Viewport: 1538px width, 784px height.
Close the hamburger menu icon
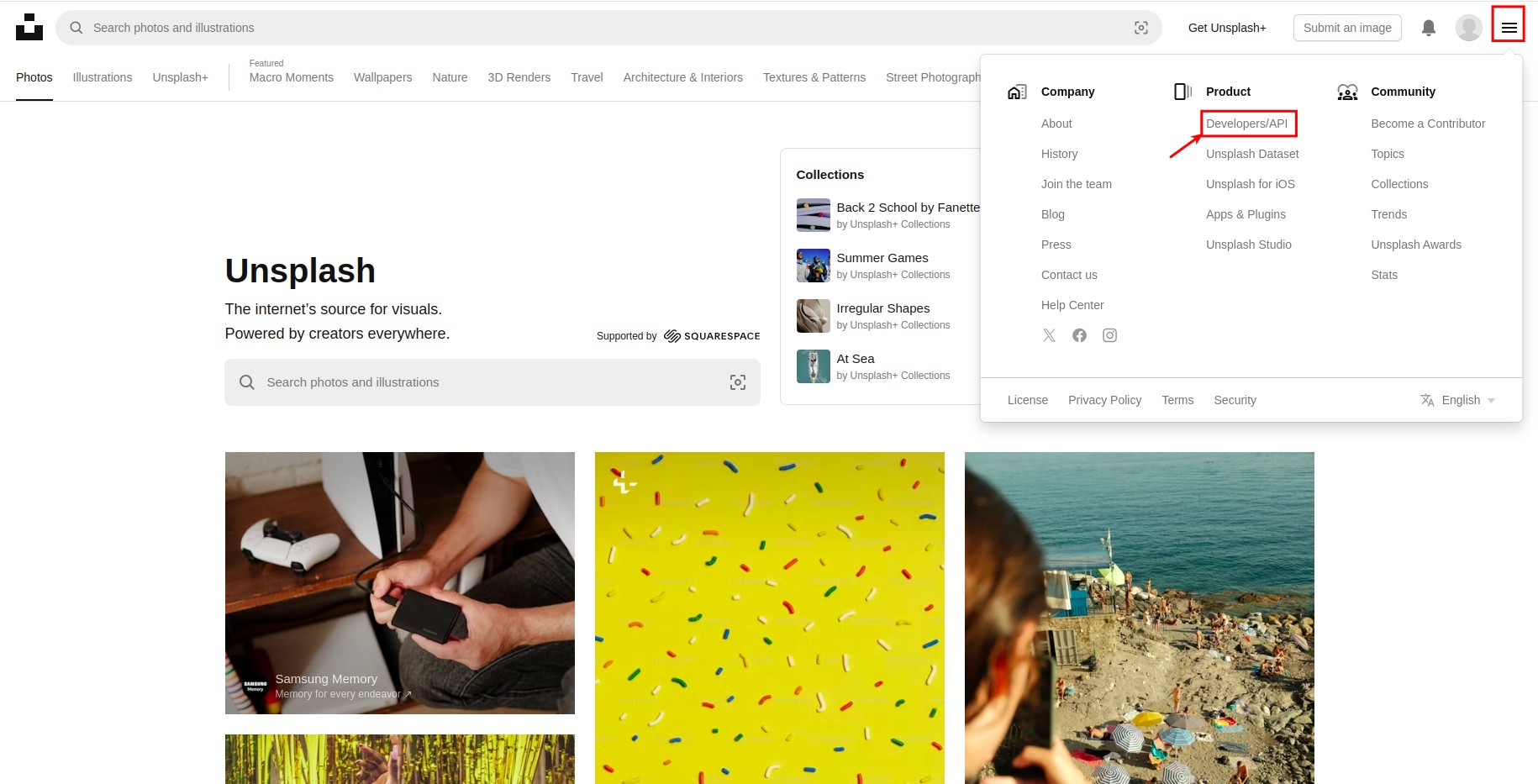pyautogui.click(x=1509, y=28)
